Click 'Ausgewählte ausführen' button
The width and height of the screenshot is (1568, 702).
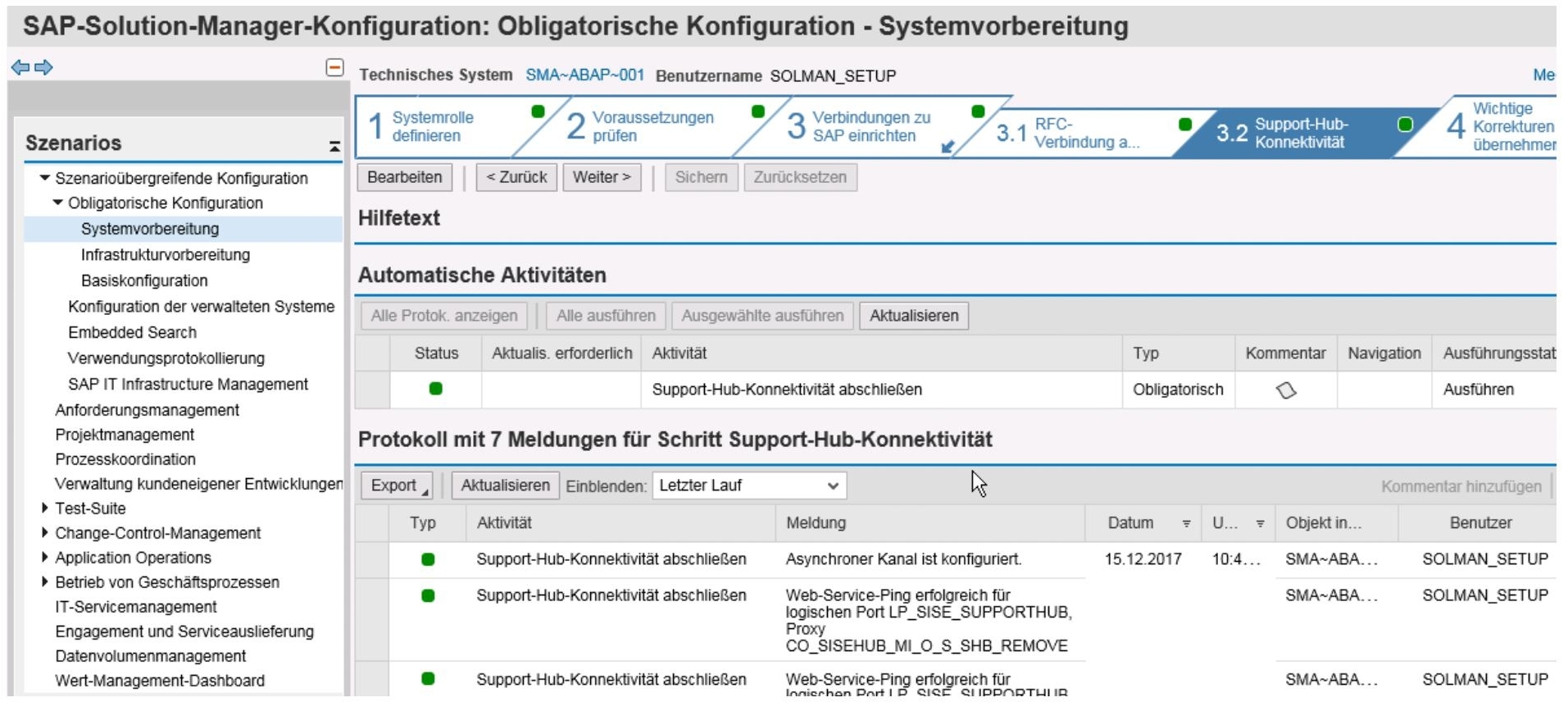(762, 316)
